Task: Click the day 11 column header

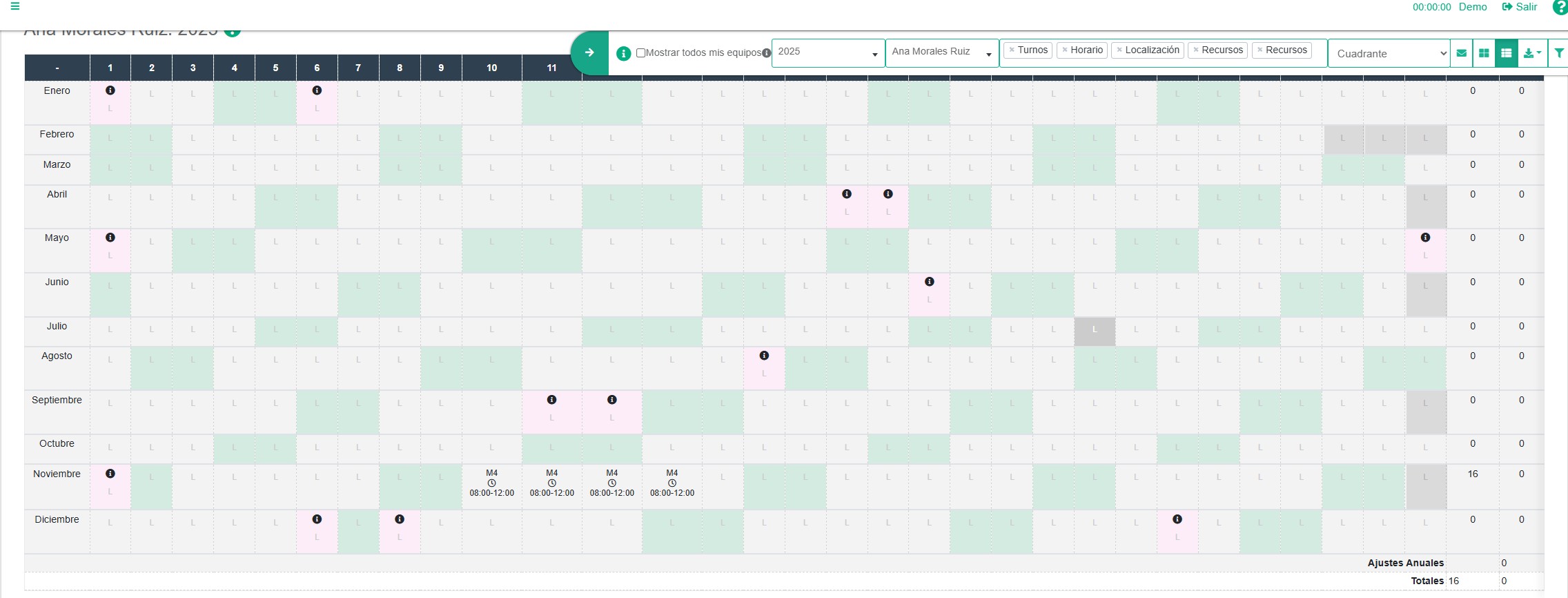Action: 551,68
